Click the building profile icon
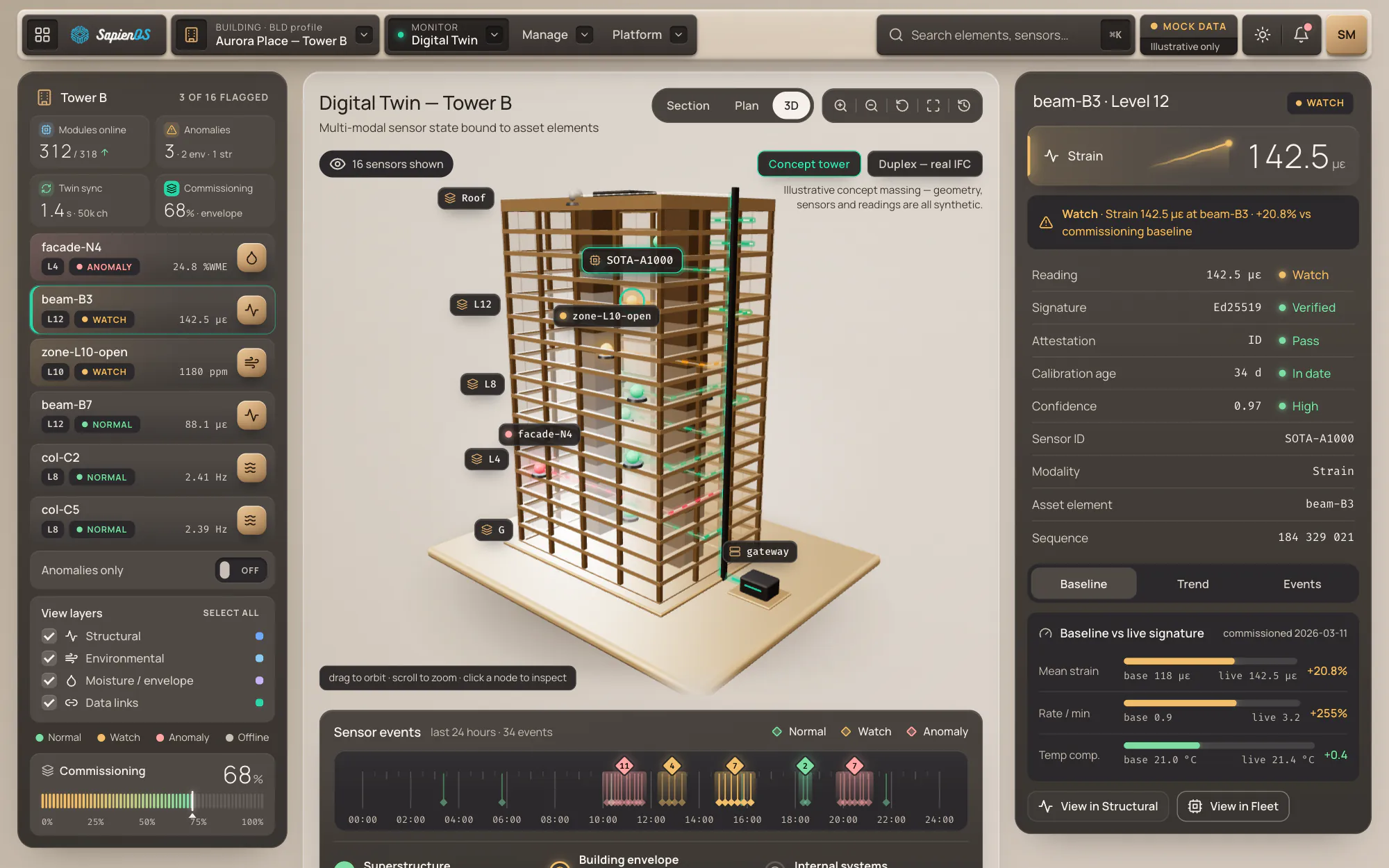 tap(192, 35)
